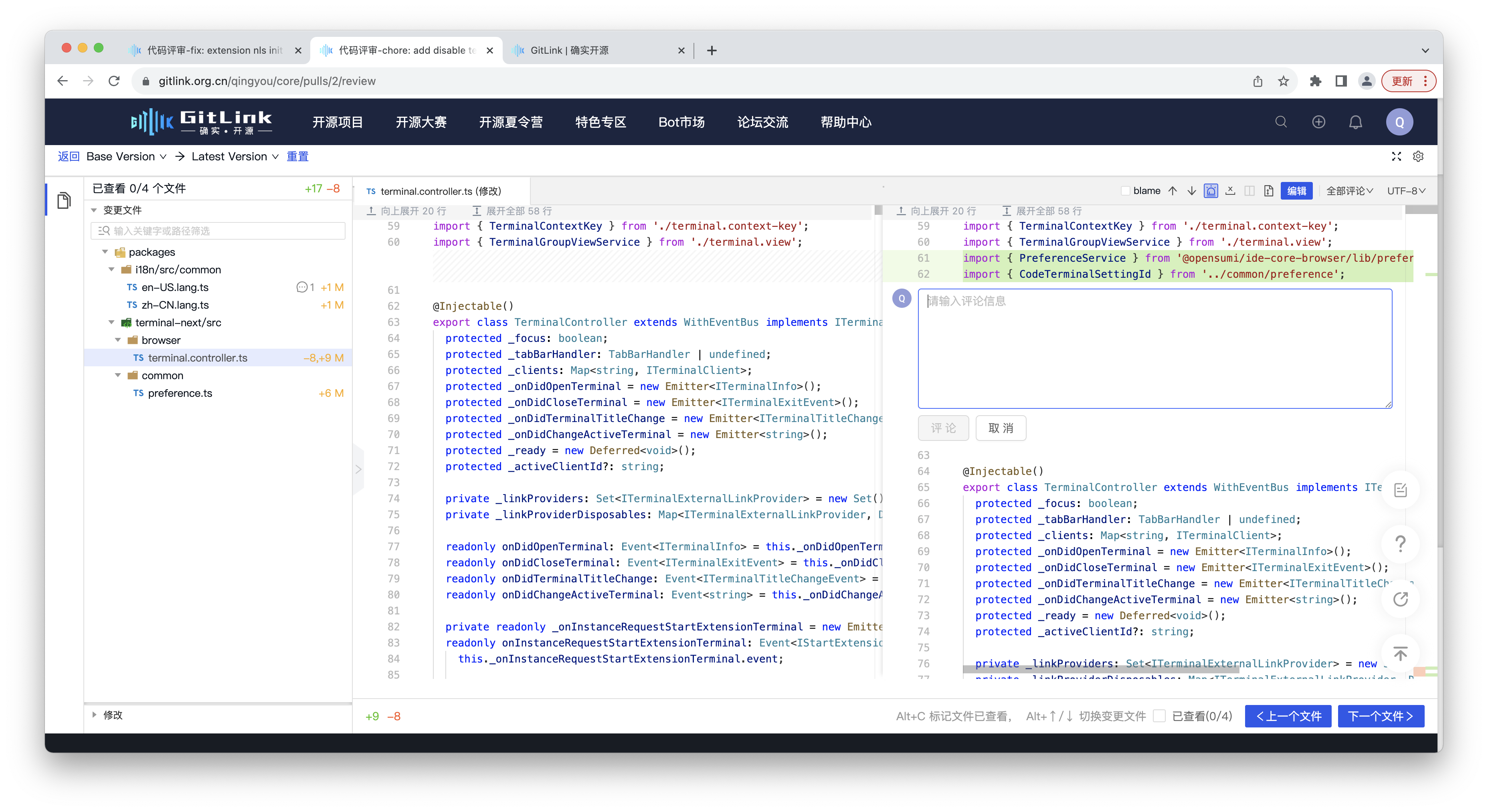Check the 已查看(0/4) checkbox at bottom

tap(1160, 716)
